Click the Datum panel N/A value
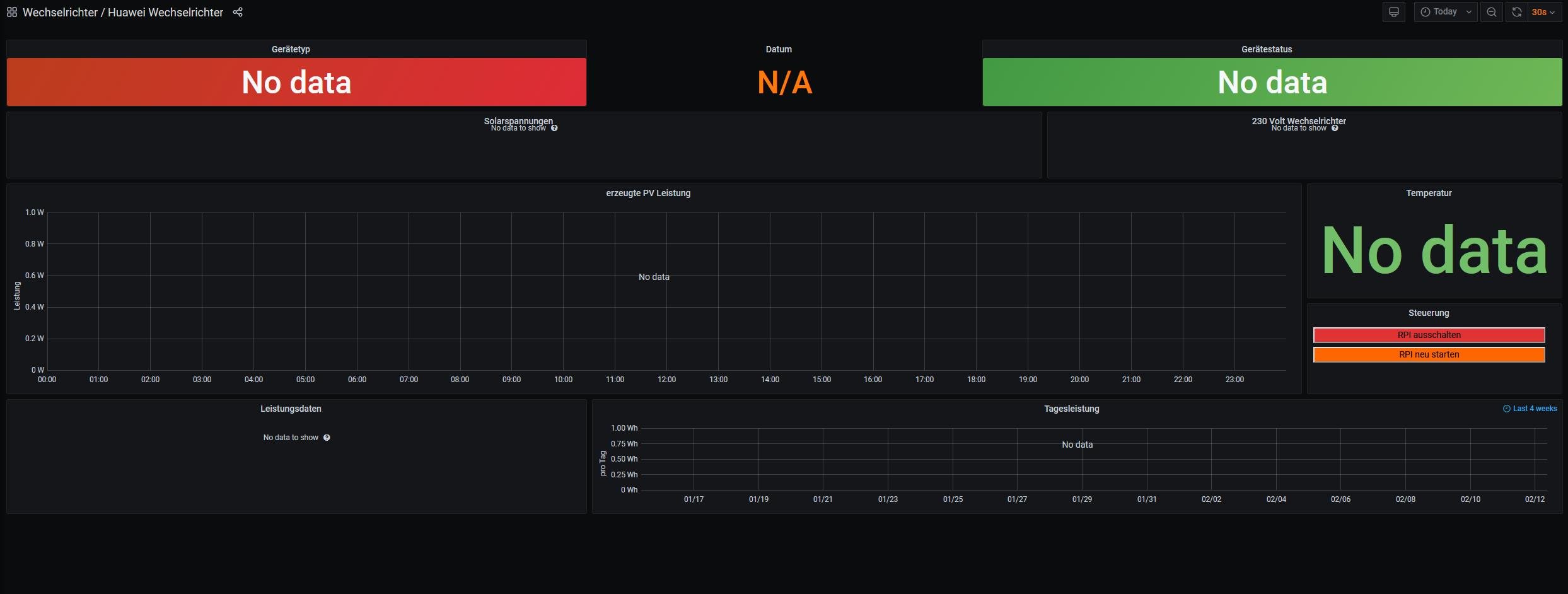Screen dimensions: 1568x594 pos(784,83)
